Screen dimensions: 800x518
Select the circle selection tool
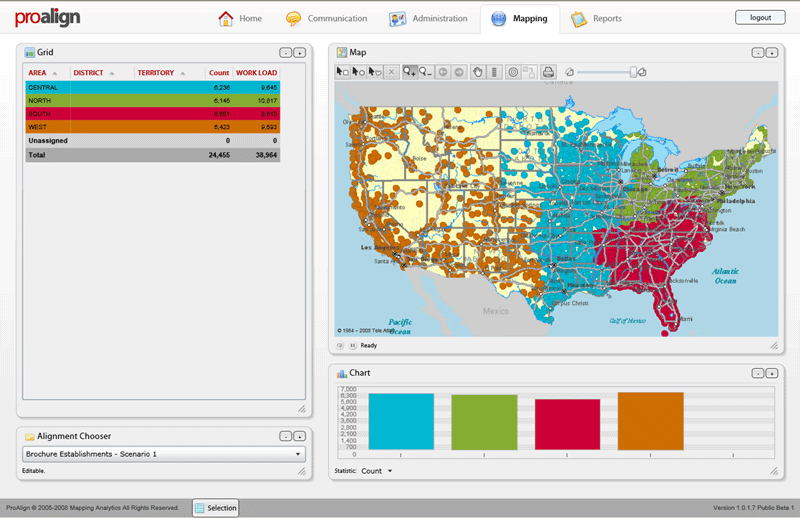pyautogui.click(x=358, y=72)
